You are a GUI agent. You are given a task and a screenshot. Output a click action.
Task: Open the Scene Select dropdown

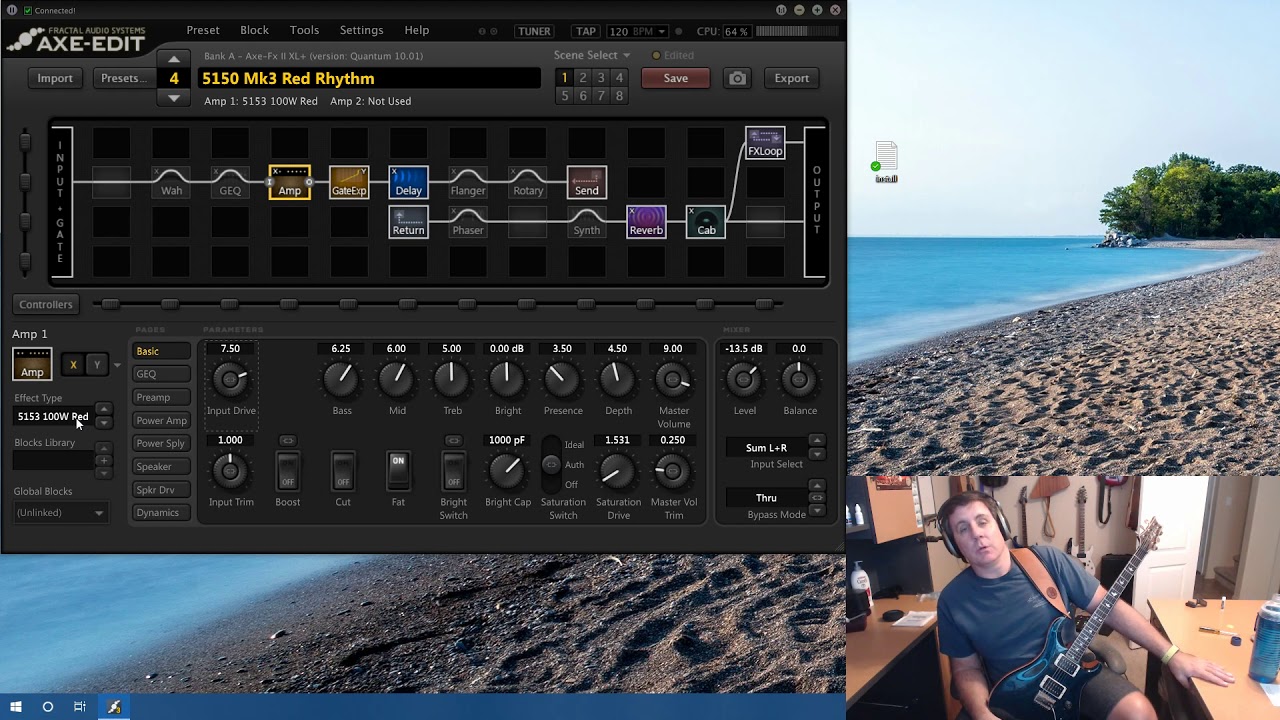pyautogui.click(x=592, y=55)
